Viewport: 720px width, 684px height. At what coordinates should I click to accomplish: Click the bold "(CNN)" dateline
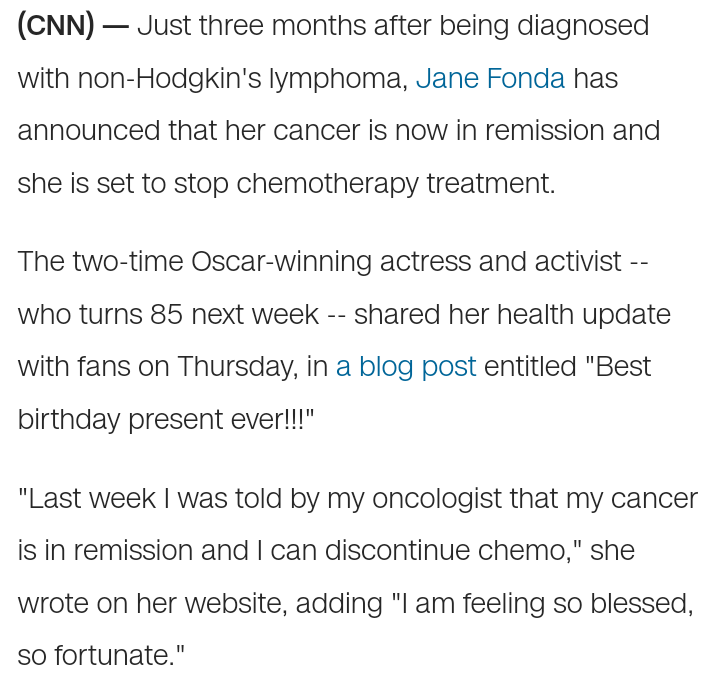tap(56, 25)
